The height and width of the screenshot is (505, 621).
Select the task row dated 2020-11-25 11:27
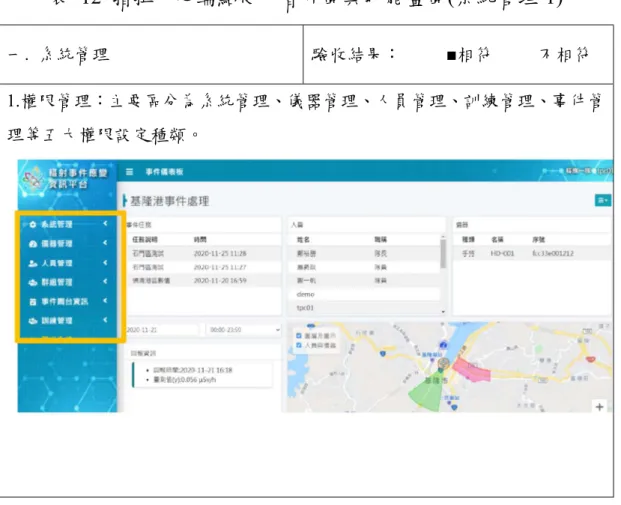pyautogui.click(x=204, y=267)
